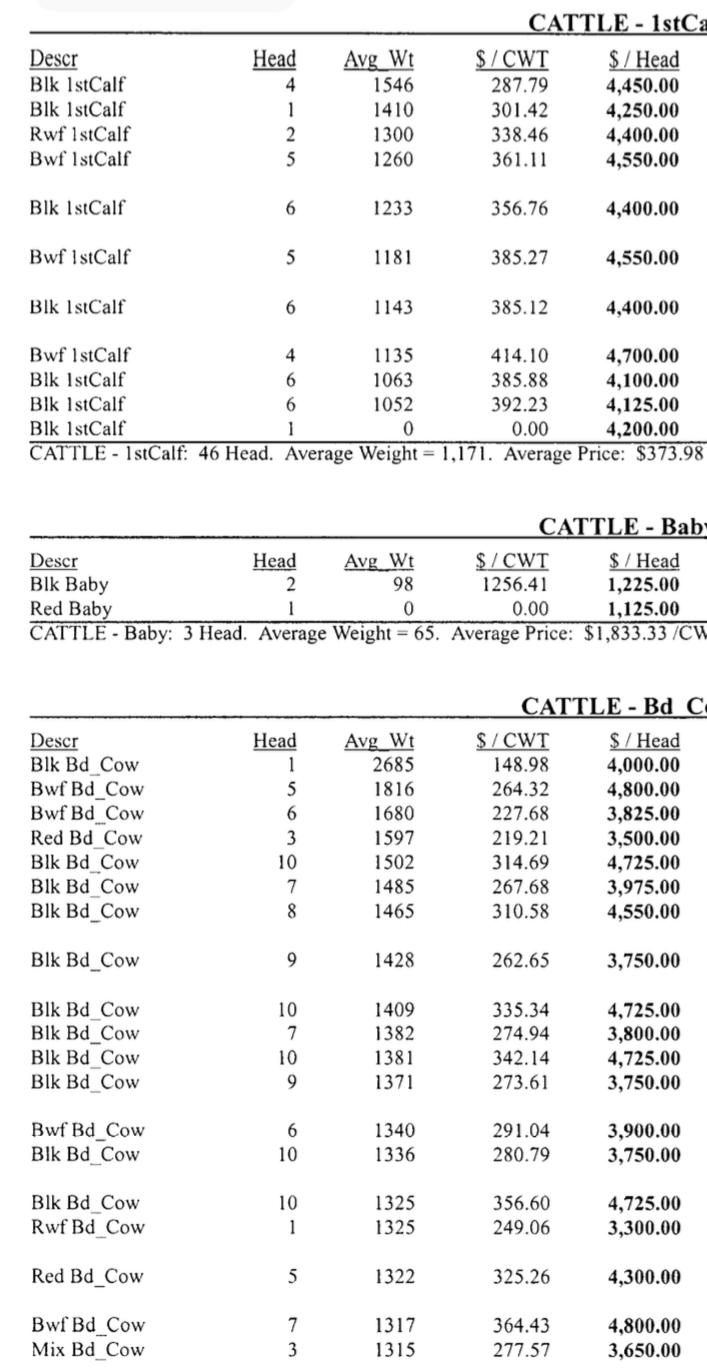Select the 4,300.00 price for Red Bd_Cow
Screen dimensions: 707x1372
click(643, 1276)
